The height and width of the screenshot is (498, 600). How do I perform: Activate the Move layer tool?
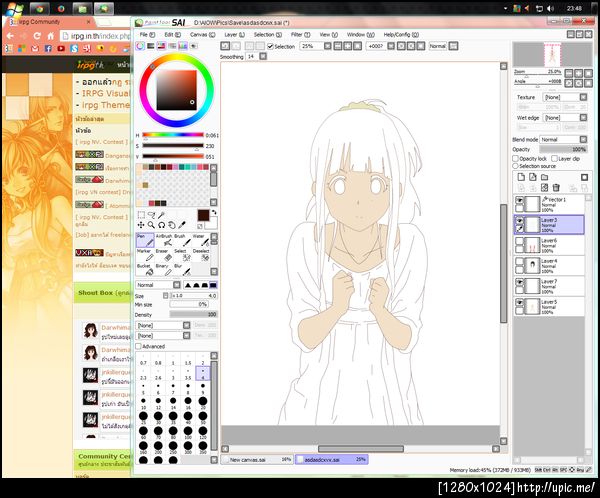[x=141, y=225]
